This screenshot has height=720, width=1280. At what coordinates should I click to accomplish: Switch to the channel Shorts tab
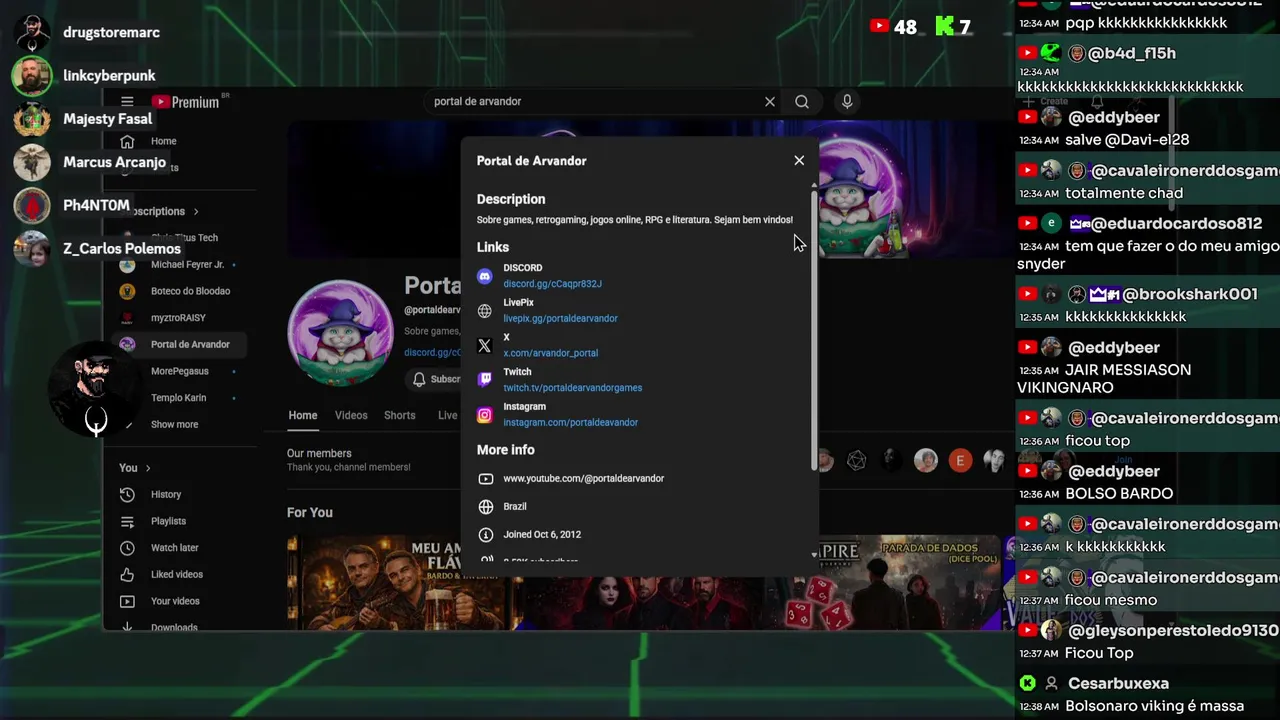pyautogui.click(x=400, y=416)
